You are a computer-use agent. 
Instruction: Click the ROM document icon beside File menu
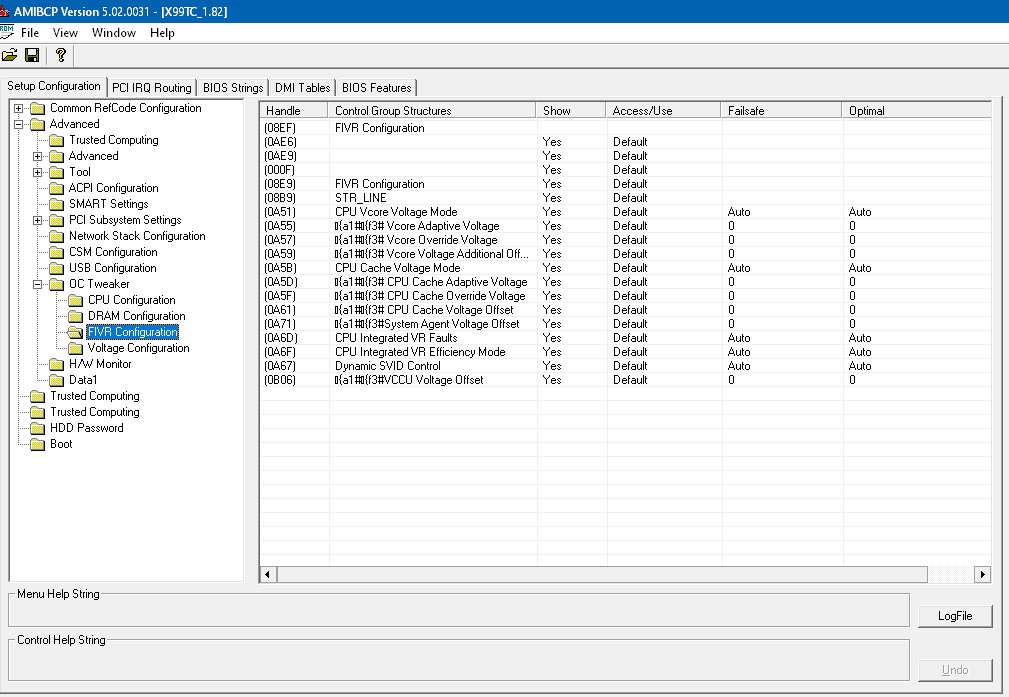(6, 32)
